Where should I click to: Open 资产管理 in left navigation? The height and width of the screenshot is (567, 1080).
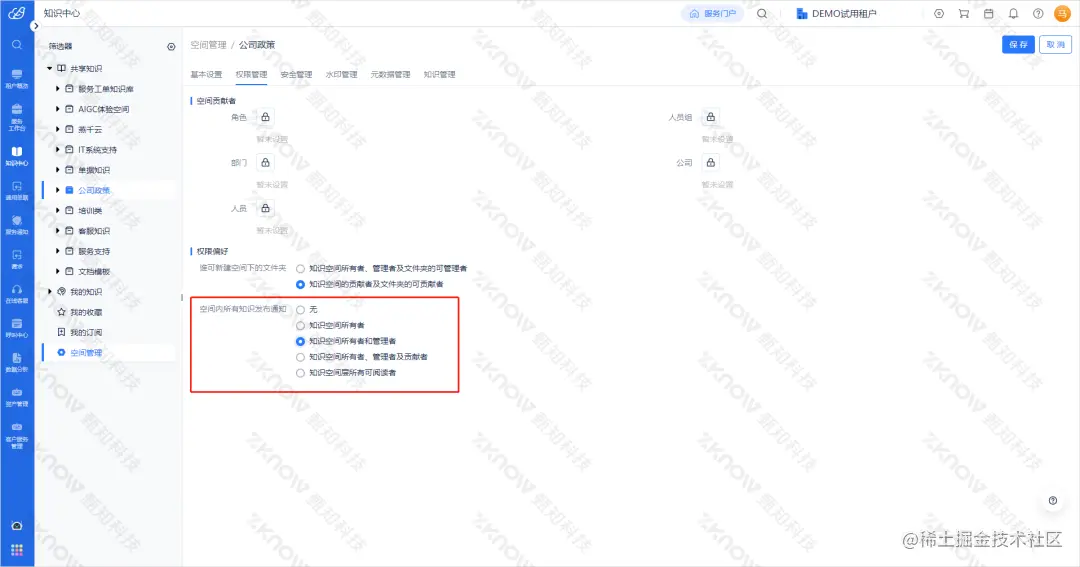click(x=17, y=397)
